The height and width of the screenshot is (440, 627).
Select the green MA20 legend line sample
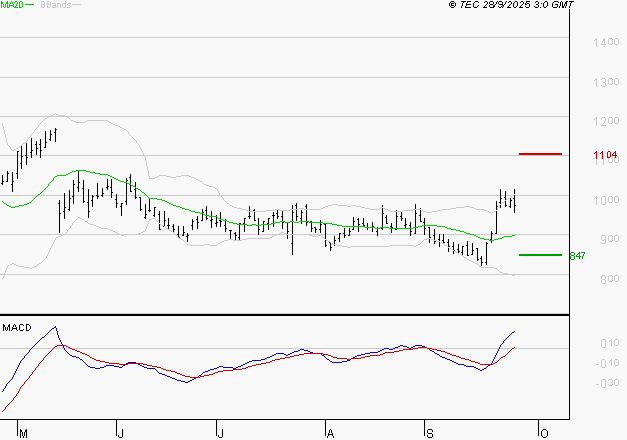(28, 5)
